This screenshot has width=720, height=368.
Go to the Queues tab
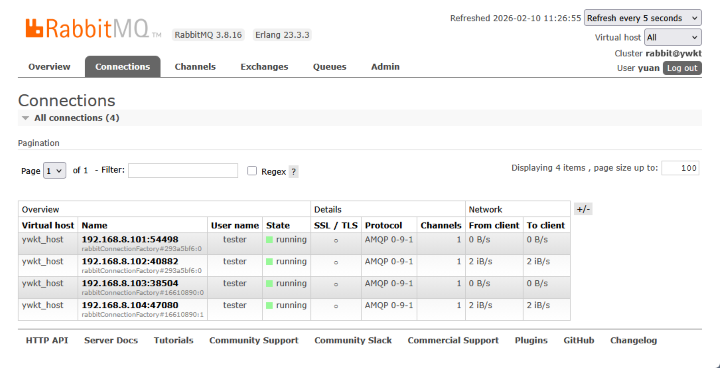point(330,67)
